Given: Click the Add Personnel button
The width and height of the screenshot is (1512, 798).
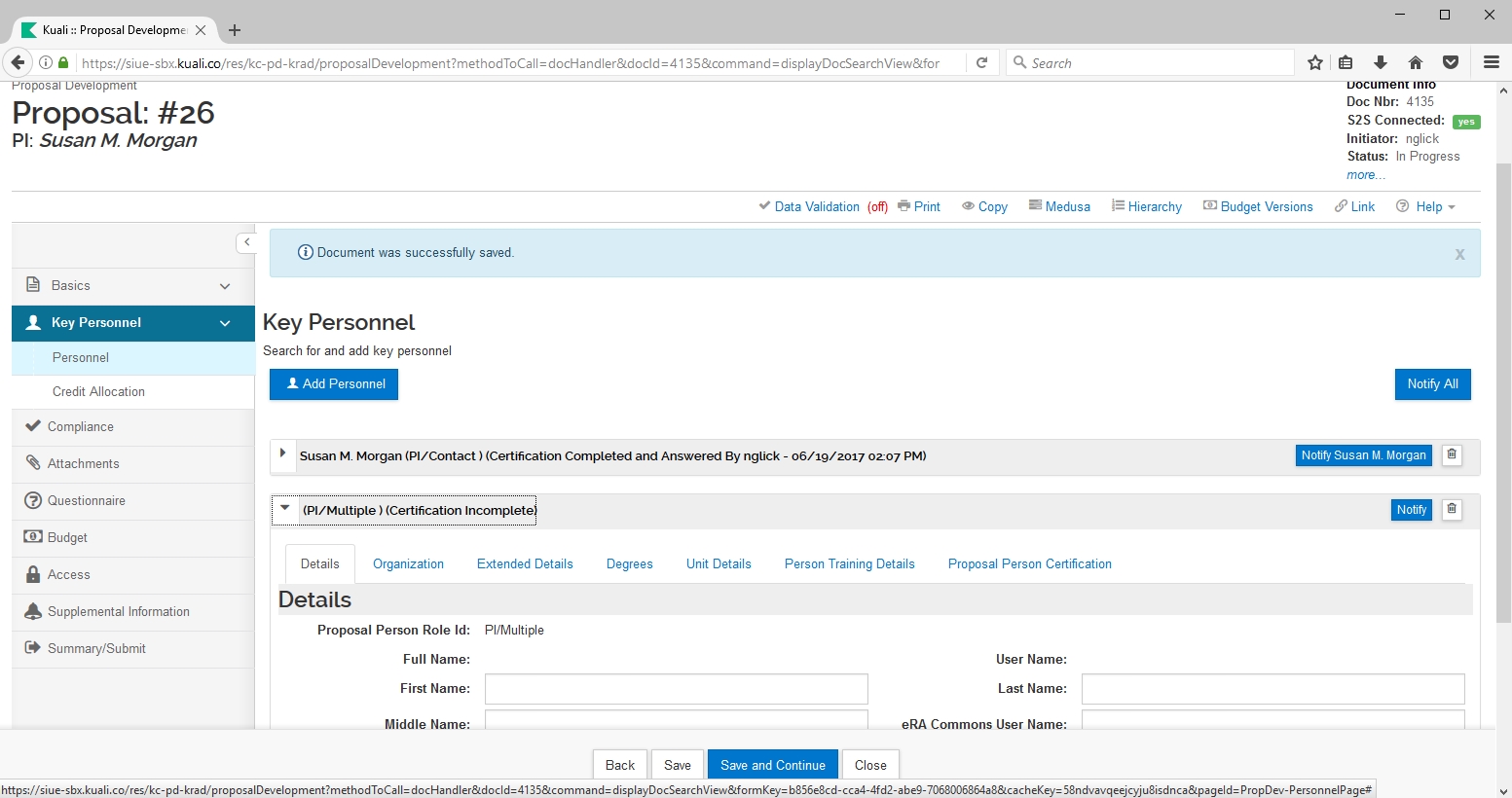Looking at the screenshot, I should tap(334, 384).
